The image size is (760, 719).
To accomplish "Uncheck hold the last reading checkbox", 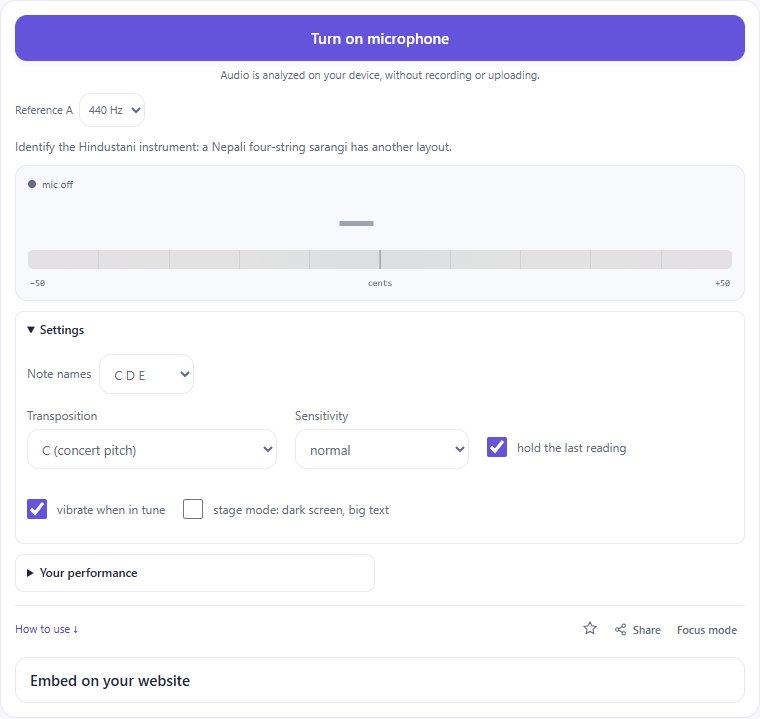I will click(497, 447).
